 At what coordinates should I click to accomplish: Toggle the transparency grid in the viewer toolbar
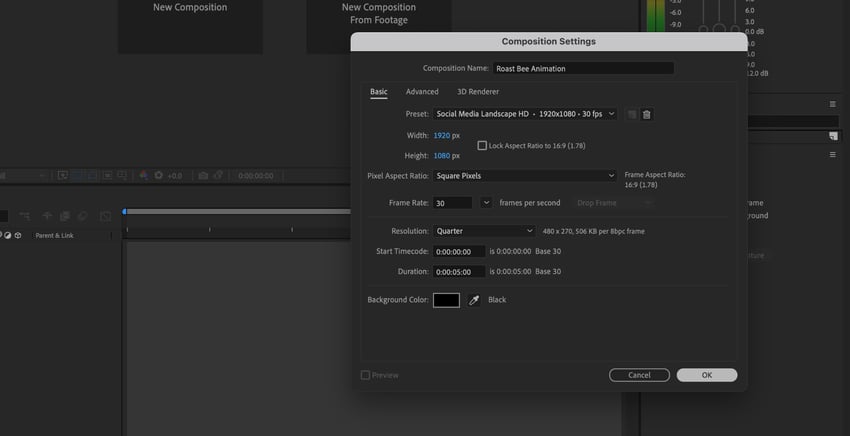[x=78, y=175]
